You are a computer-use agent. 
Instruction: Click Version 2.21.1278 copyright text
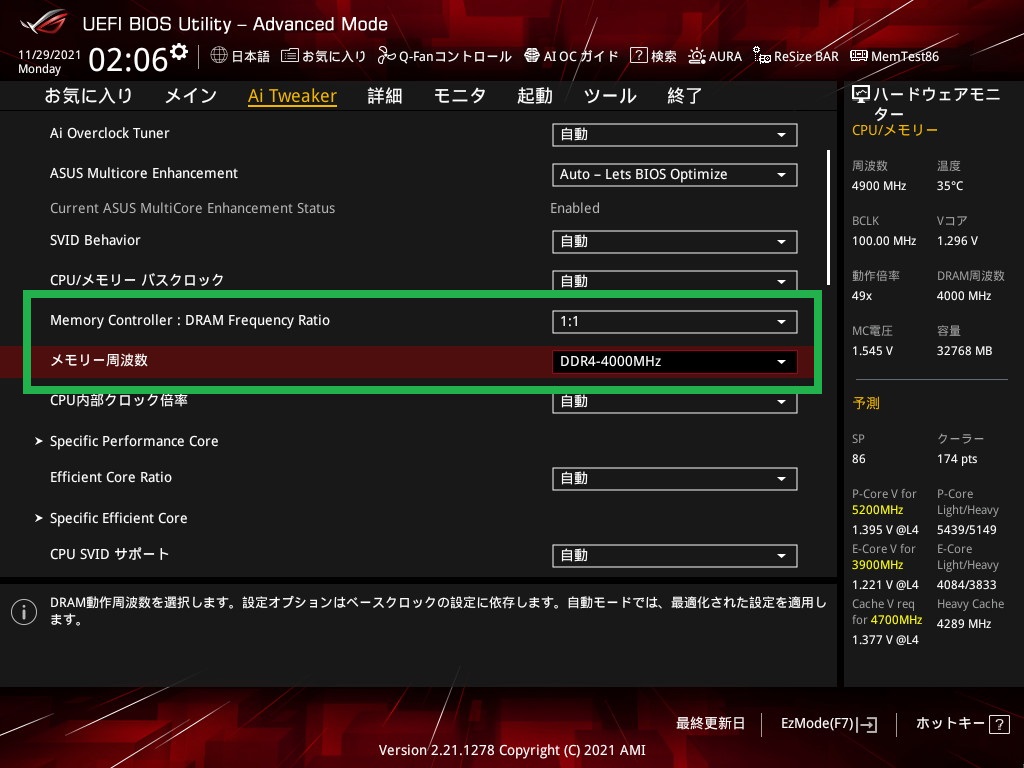point(512,750)
